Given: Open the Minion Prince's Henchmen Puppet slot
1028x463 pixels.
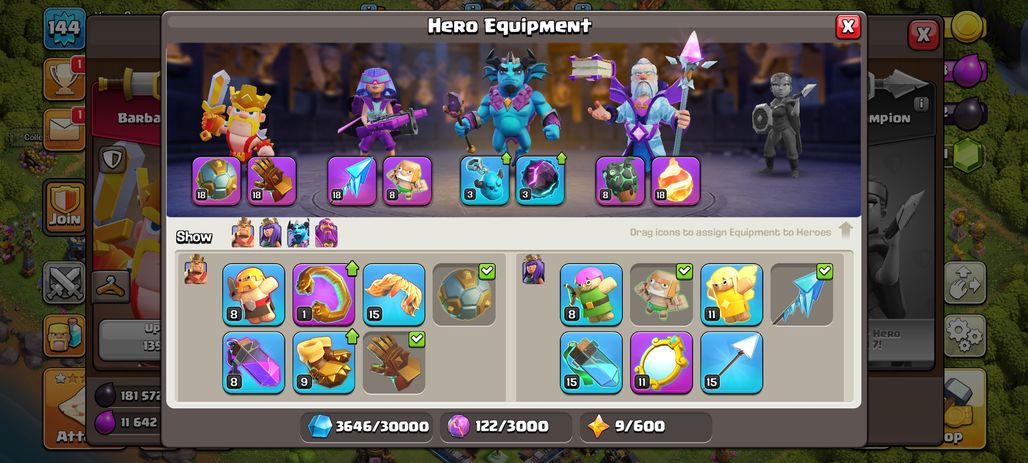Looking at the screenshot, I should tap(484, 181).
